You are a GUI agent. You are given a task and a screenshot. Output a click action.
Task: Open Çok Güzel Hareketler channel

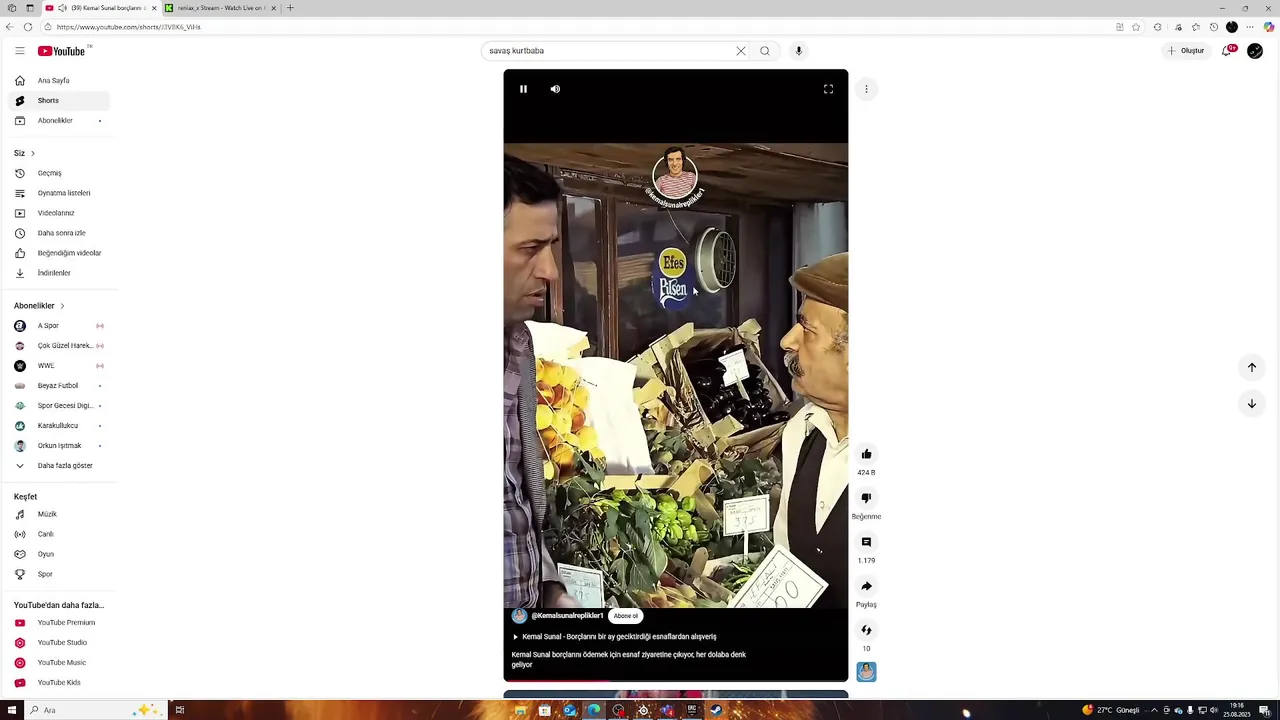pos(60,346)
